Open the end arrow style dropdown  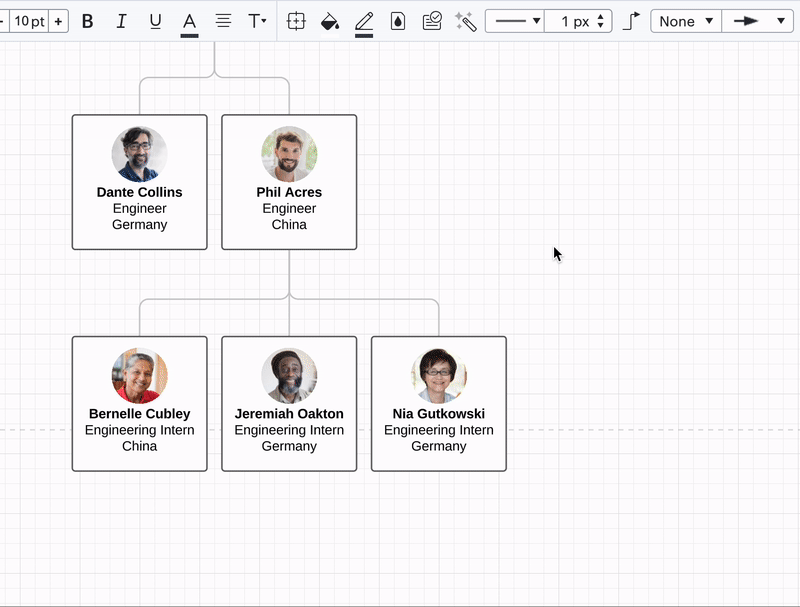(757, 21)
